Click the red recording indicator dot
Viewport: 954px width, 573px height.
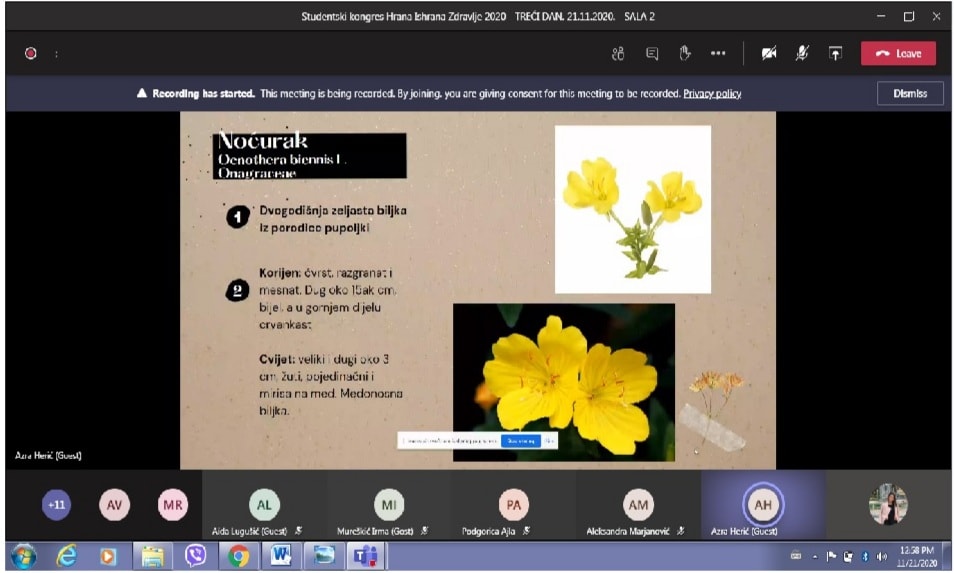click(x=30, y=54)
